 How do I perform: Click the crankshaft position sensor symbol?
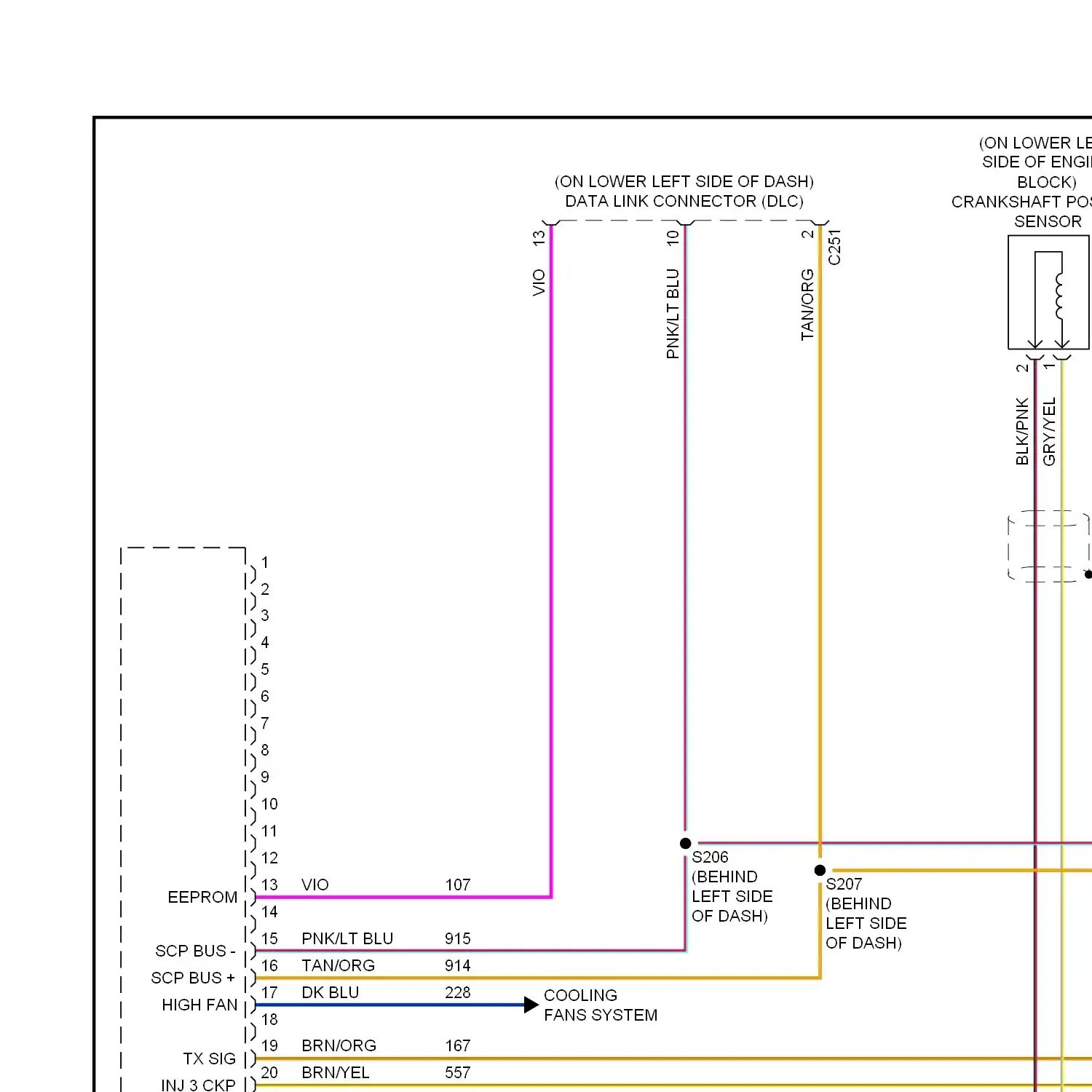click(1048, 292)
